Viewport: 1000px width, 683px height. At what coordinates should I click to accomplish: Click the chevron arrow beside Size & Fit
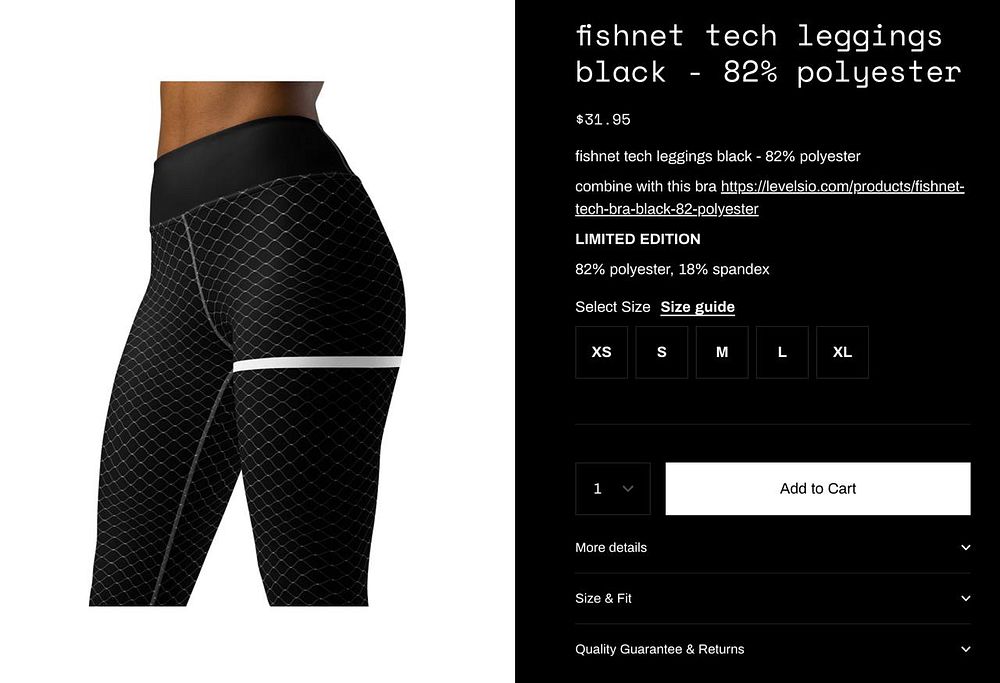[966, 598]
